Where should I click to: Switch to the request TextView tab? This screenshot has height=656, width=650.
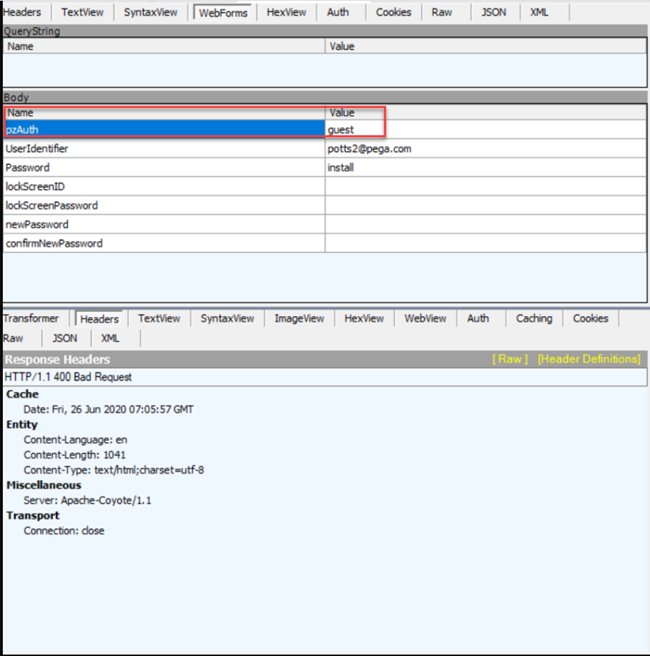(x=81, y=12)
